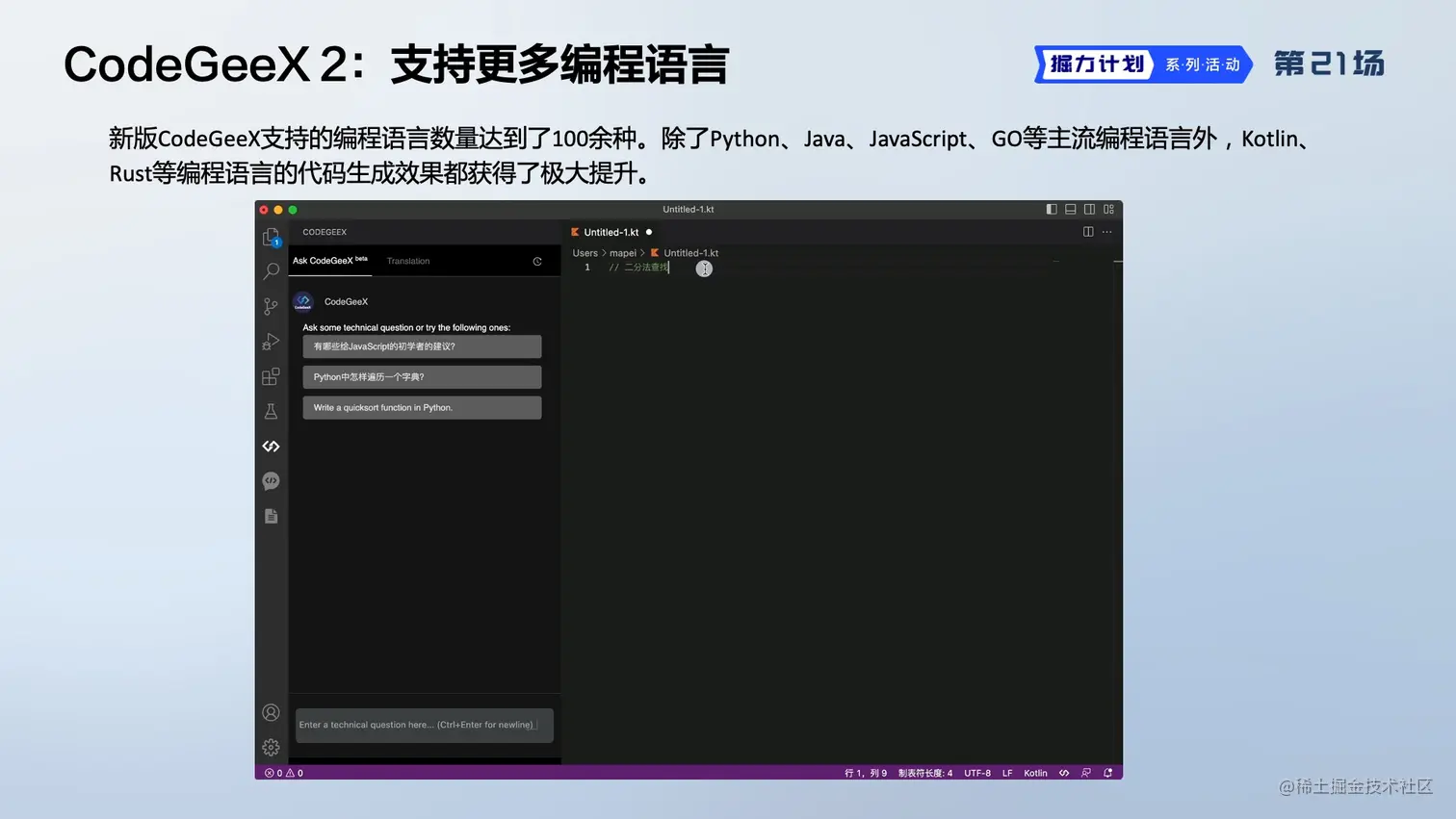Toggle the bottom panel visibility
Image resolution: width=1456 pixels, height=819 pixels.
(1070, 209)
